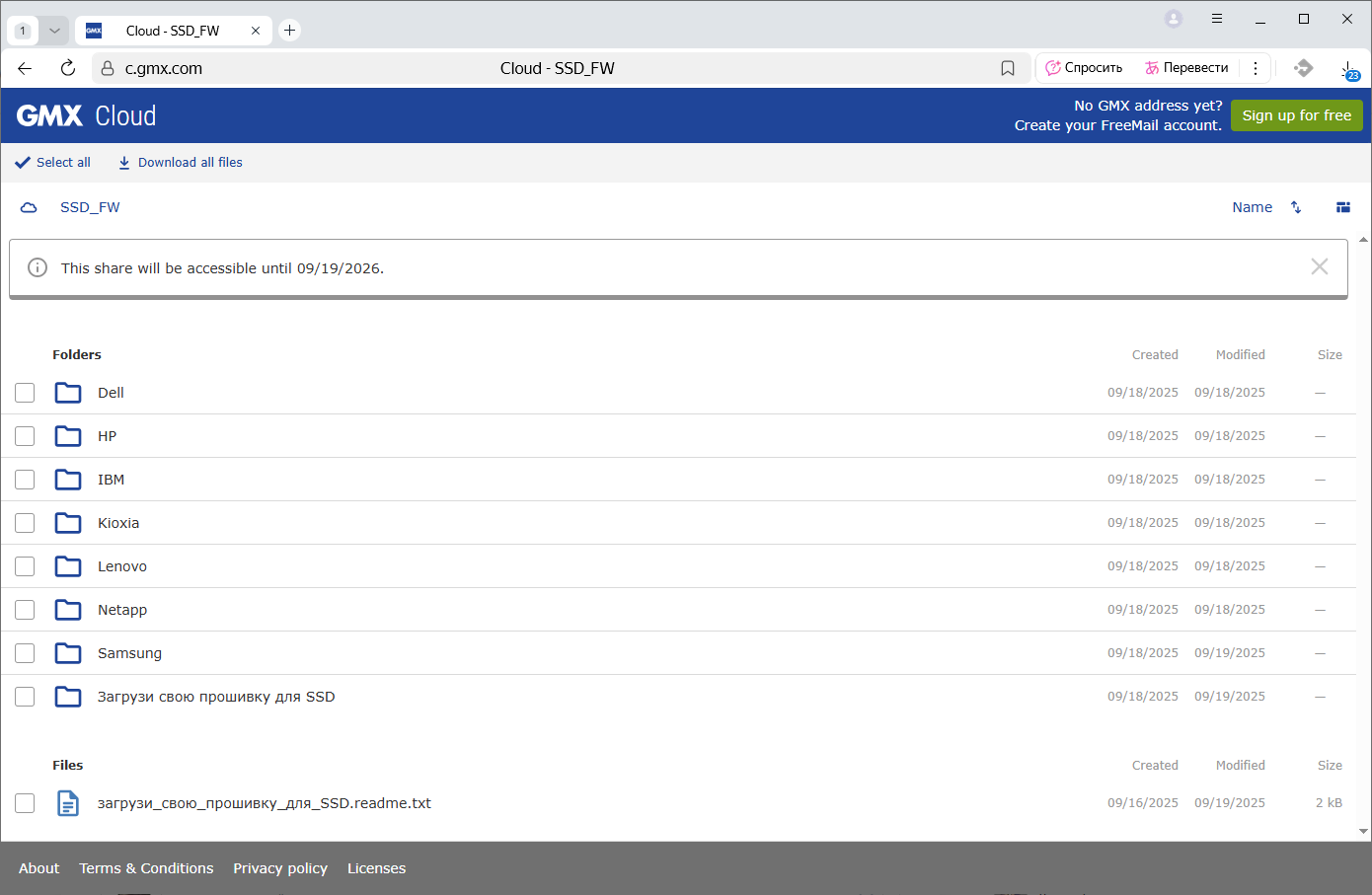The image size is (1372, 895).
Task: Open a new browser tab
Action: point(289,31)
